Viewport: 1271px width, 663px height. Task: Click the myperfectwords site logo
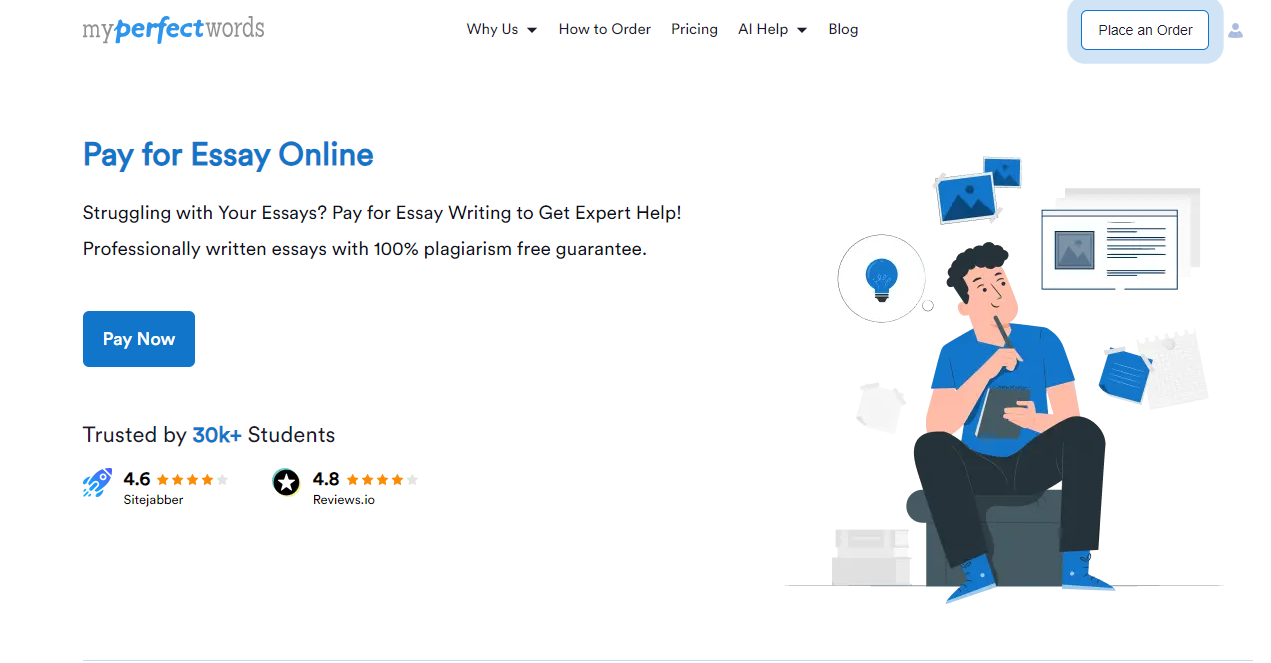[x=174, y=29]
